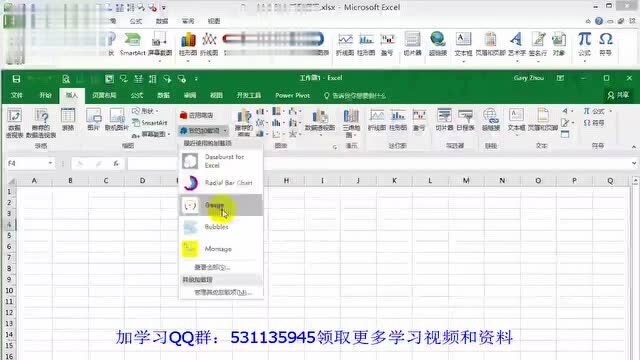
Task: Click the Online Pictures icon
Action: 117,119
